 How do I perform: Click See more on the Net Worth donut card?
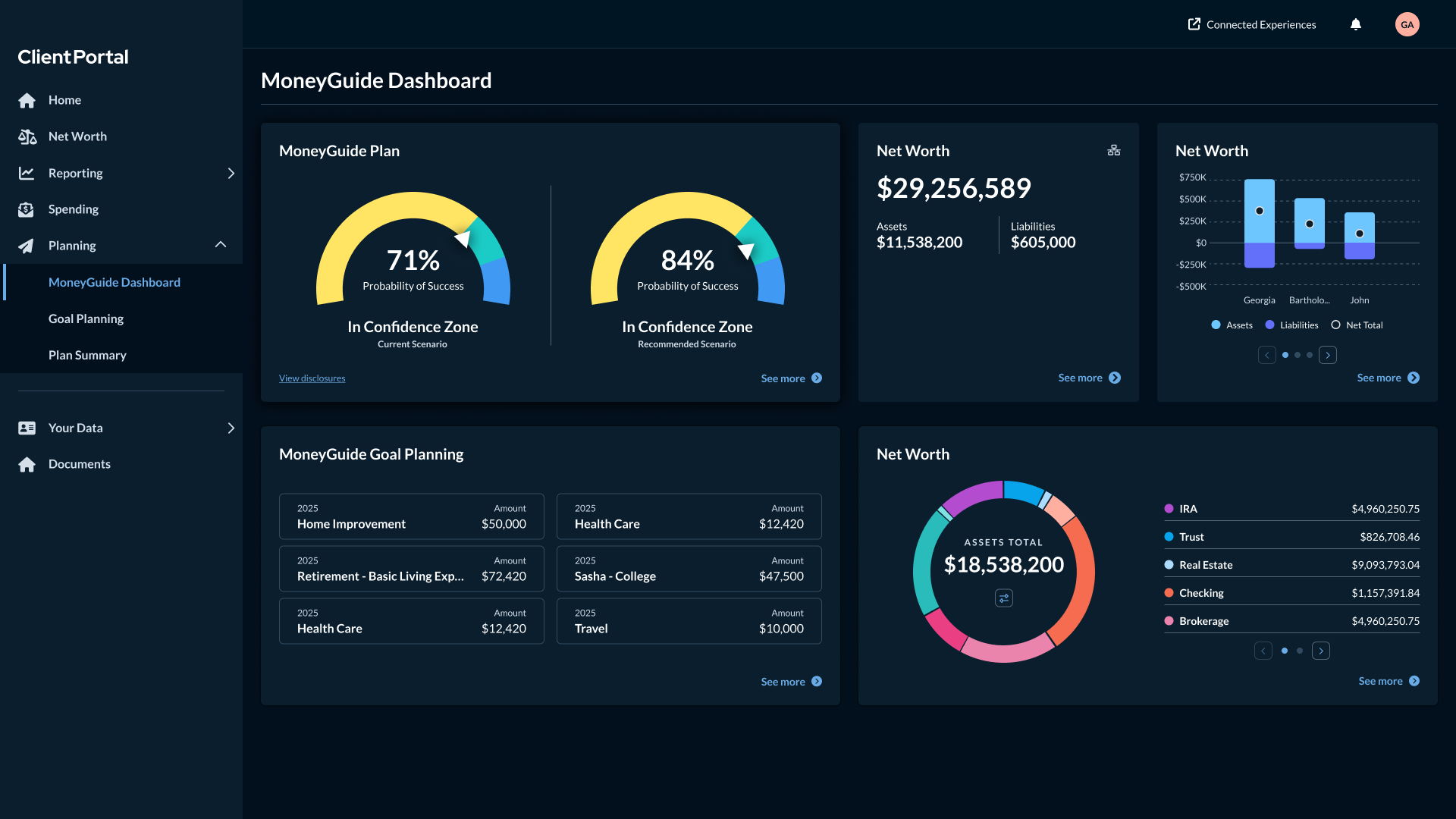(1389, 681)
